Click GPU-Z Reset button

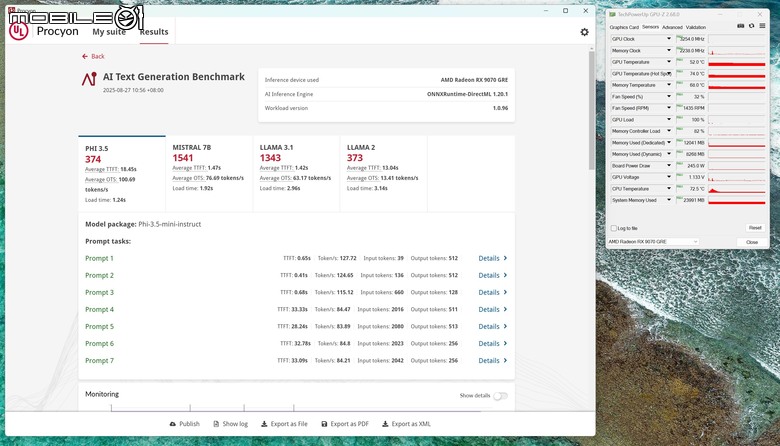tap(755, 228)
